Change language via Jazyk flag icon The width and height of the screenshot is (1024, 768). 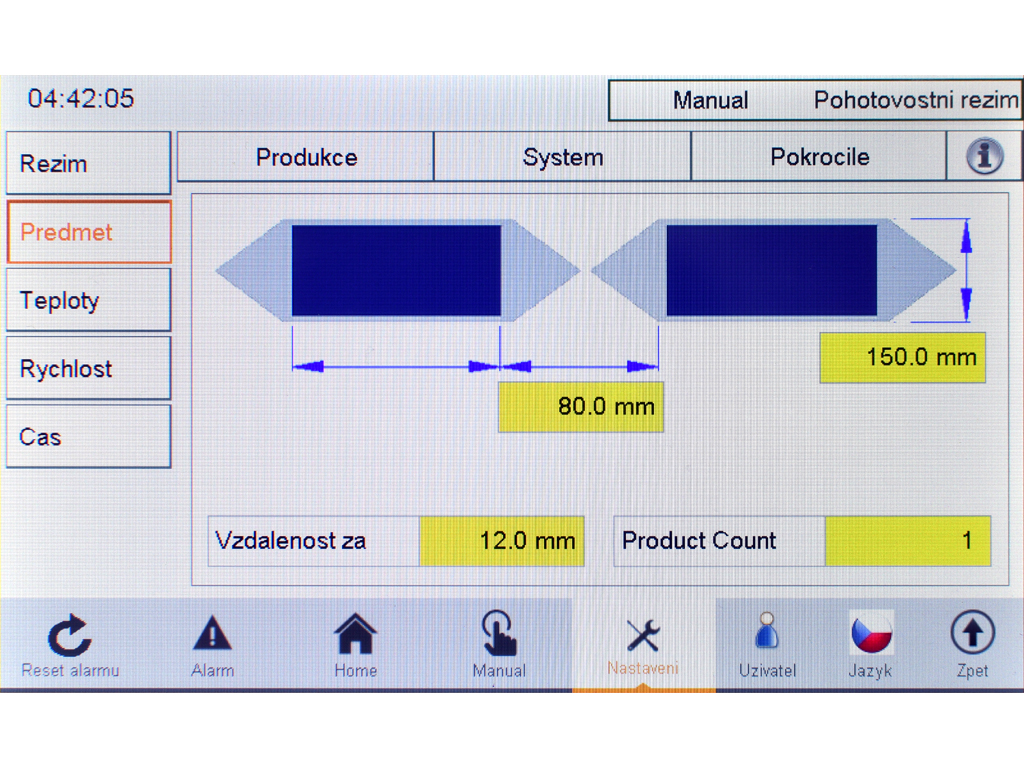point(870,633)
